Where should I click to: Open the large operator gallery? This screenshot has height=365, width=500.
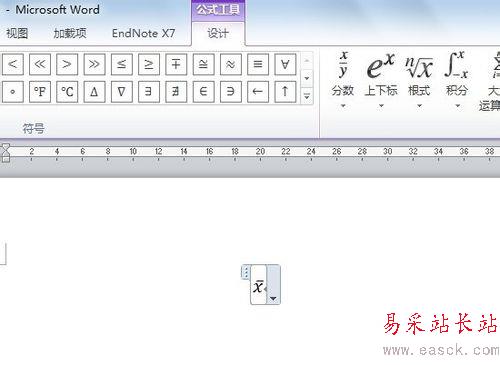pos(490,82)
